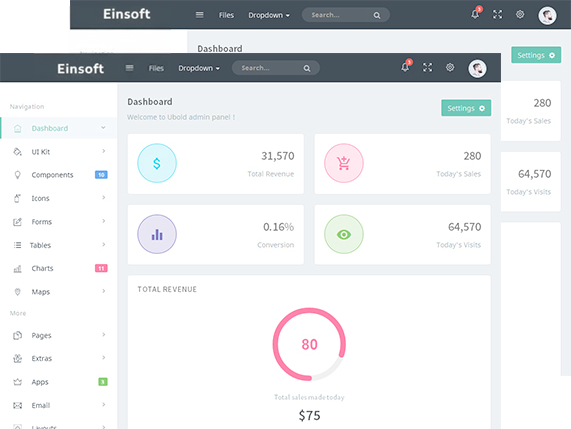Click Today's Sales label in back window
571x429 pixels.
pyautogui.click(x=528, y=121)
